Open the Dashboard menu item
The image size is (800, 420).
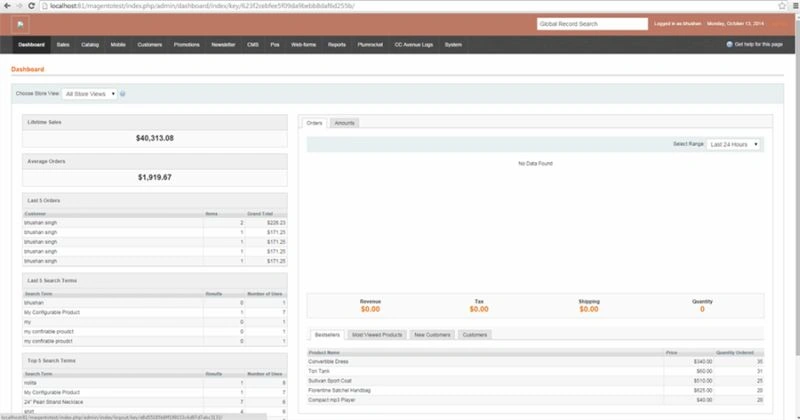[x=32, y=45]
